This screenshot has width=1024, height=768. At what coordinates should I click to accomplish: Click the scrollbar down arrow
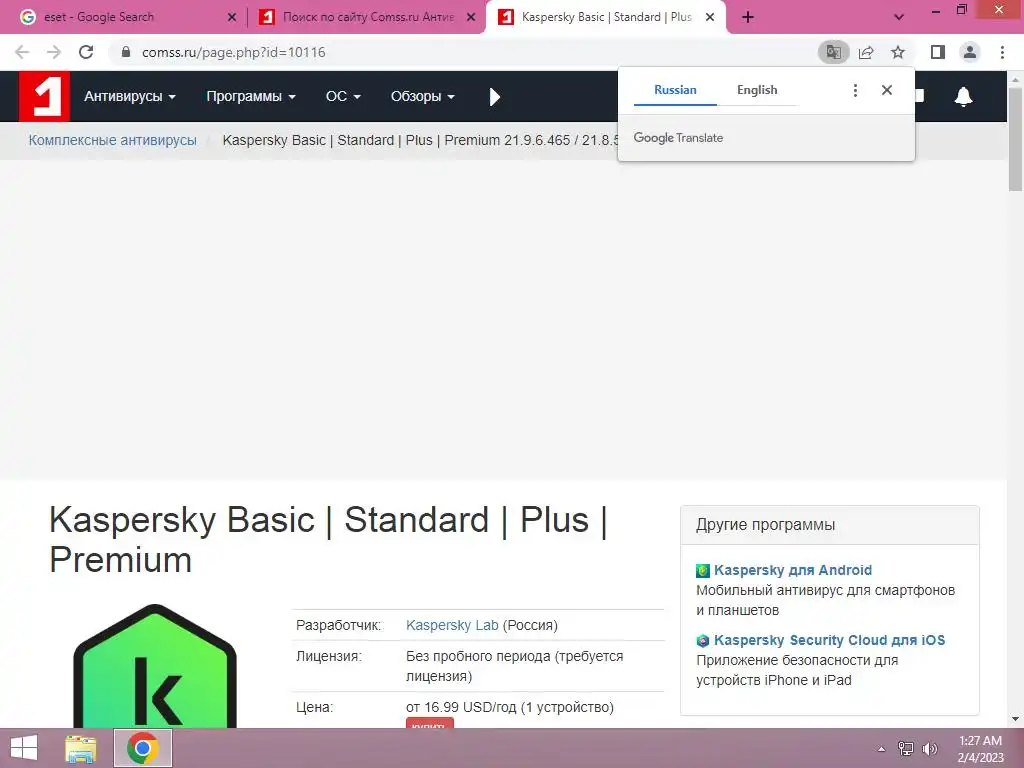(1016, 719)
